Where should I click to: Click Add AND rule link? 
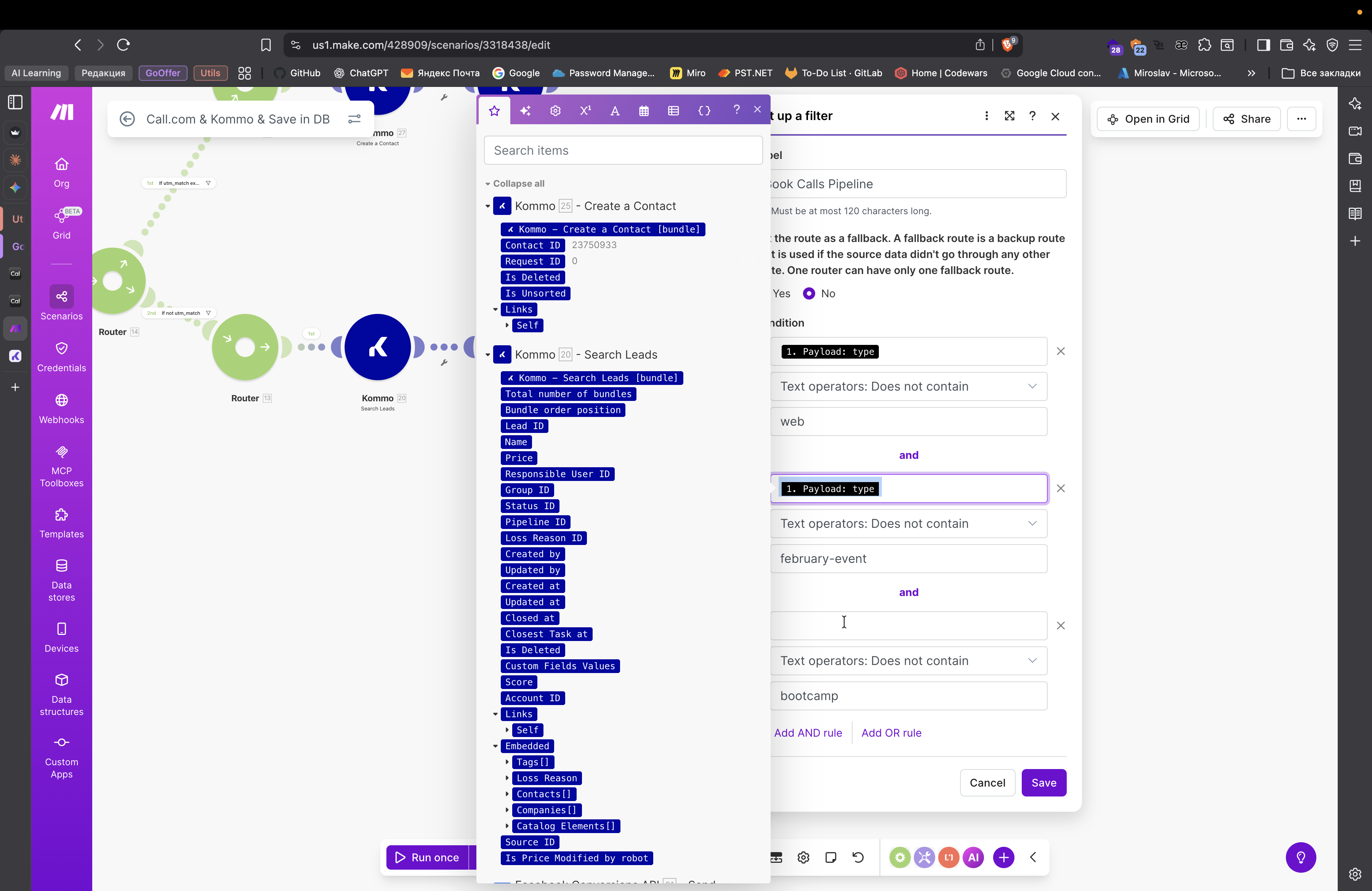click(808, 732)
